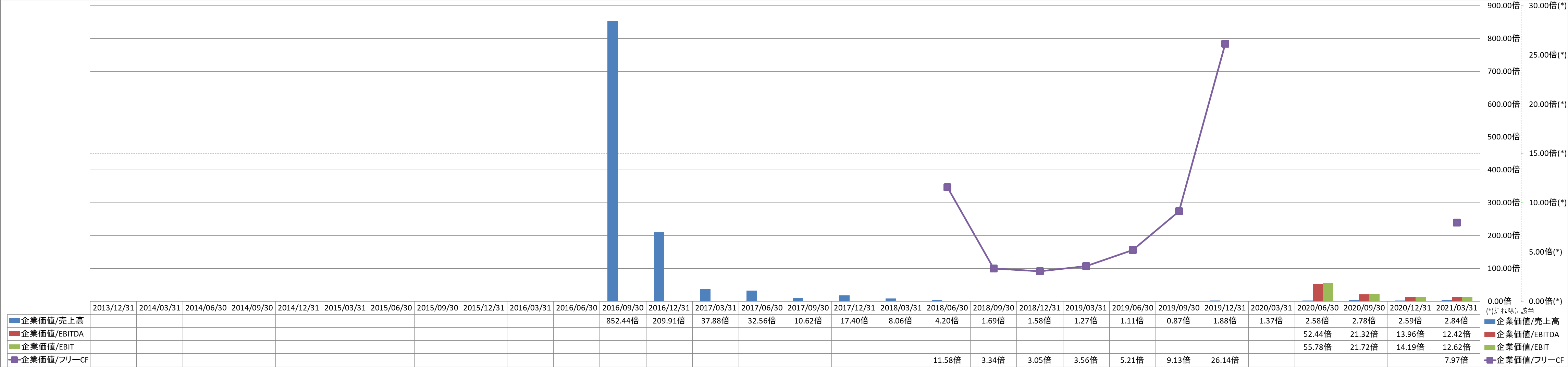The height and width of the screenshot is (367, 1568).
Task: Select the 8.06倍 cell
Action: pos(900,321)
